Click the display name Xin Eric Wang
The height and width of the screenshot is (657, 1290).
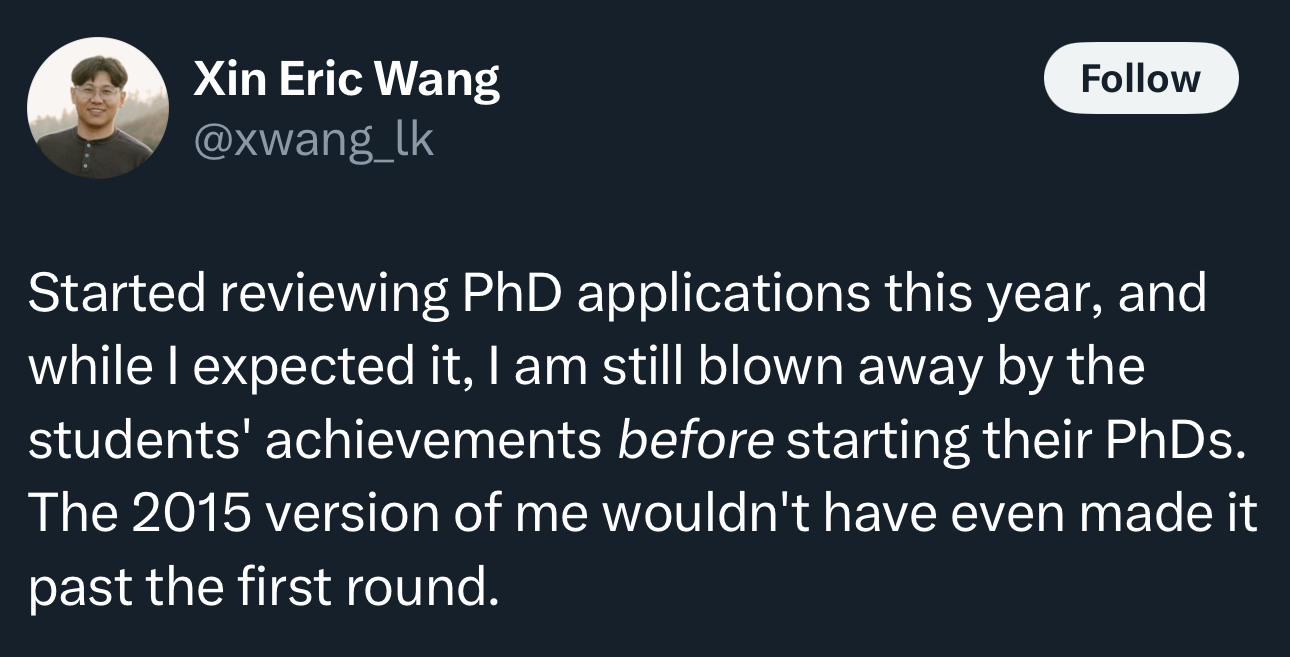click(x=346, y=79)
